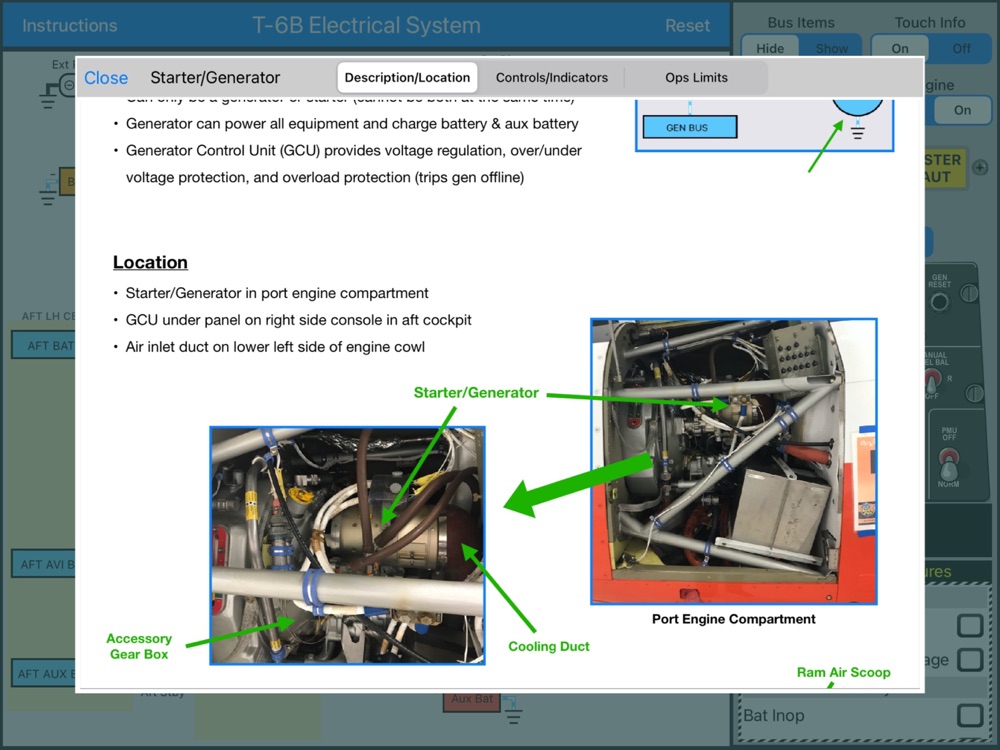This screenshot has height=750, width=1000.
Task: Tap the MASTER CAUT annunciator
Action: (x=944, y=168)
